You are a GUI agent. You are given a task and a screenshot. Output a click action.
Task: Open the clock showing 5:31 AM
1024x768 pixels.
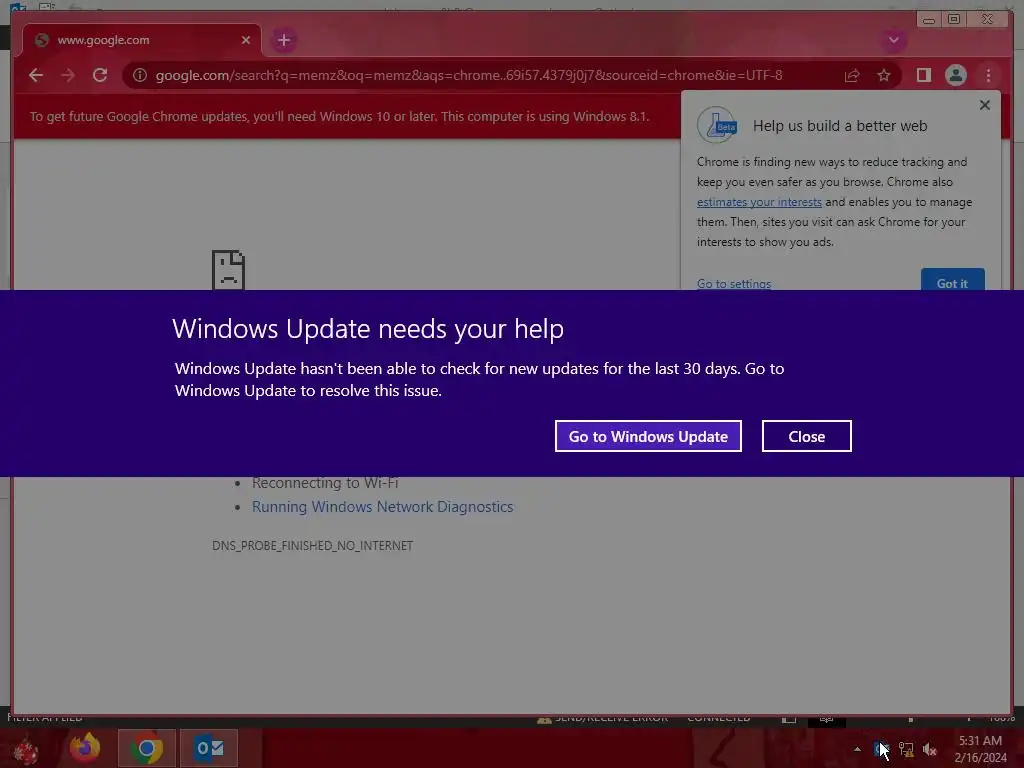coord(980,748)
